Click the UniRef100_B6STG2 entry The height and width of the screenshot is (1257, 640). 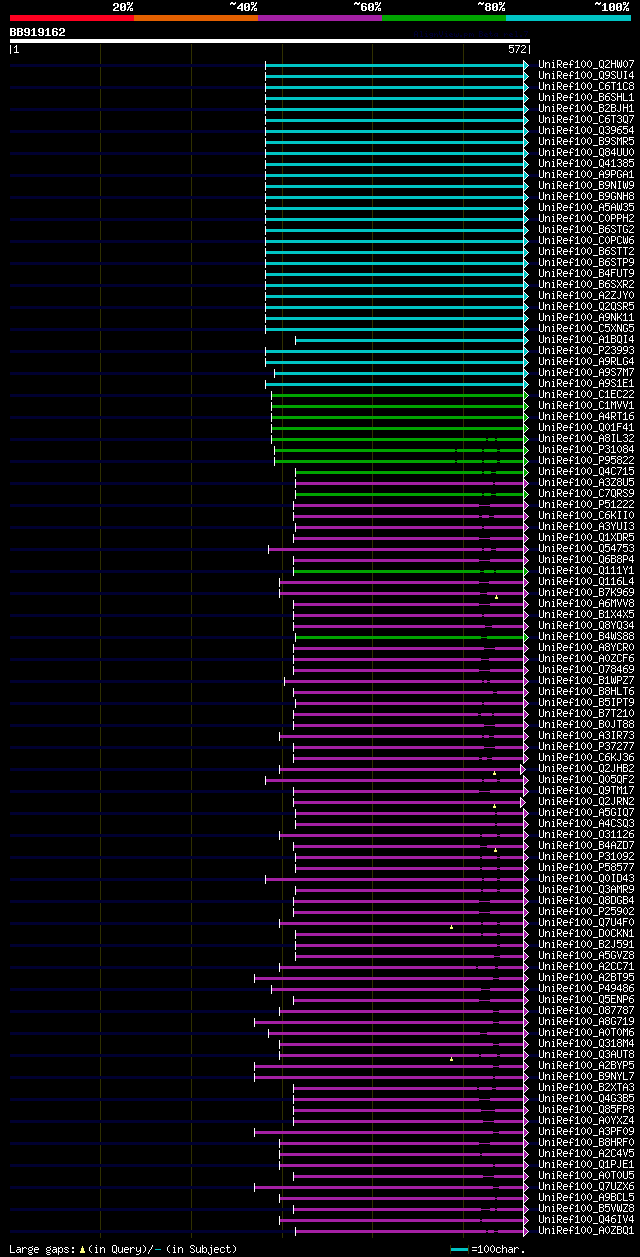[x=586, y=230]
